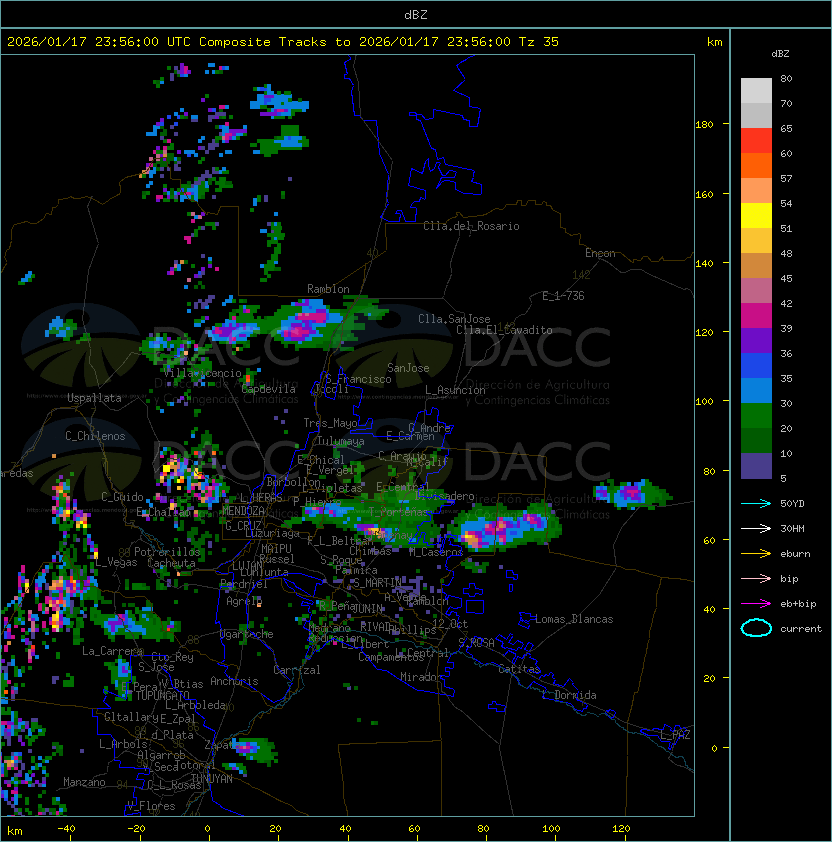Click the MAIPU map label

click(276, 549)
